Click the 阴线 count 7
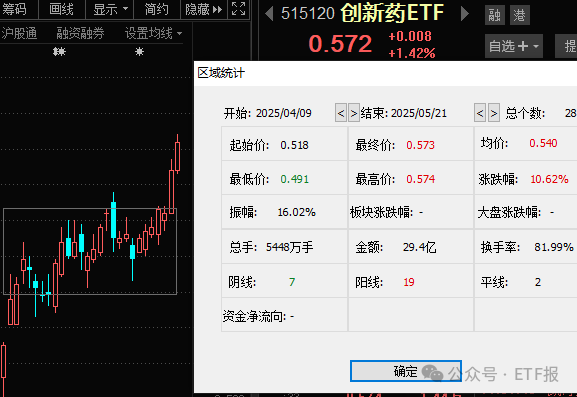The height and width of the screenshot is (397, 577). point(292,282)
